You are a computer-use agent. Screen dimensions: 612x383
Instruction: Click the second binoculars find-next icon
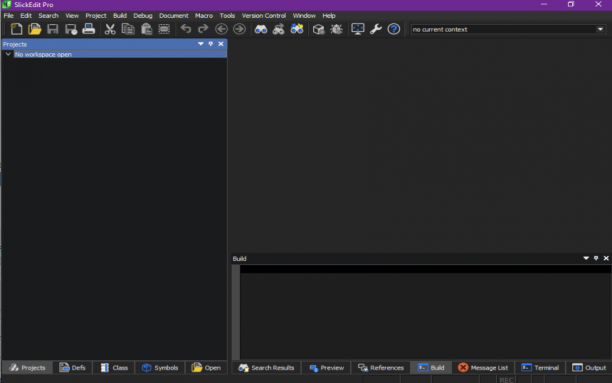(x=279, y=29)
